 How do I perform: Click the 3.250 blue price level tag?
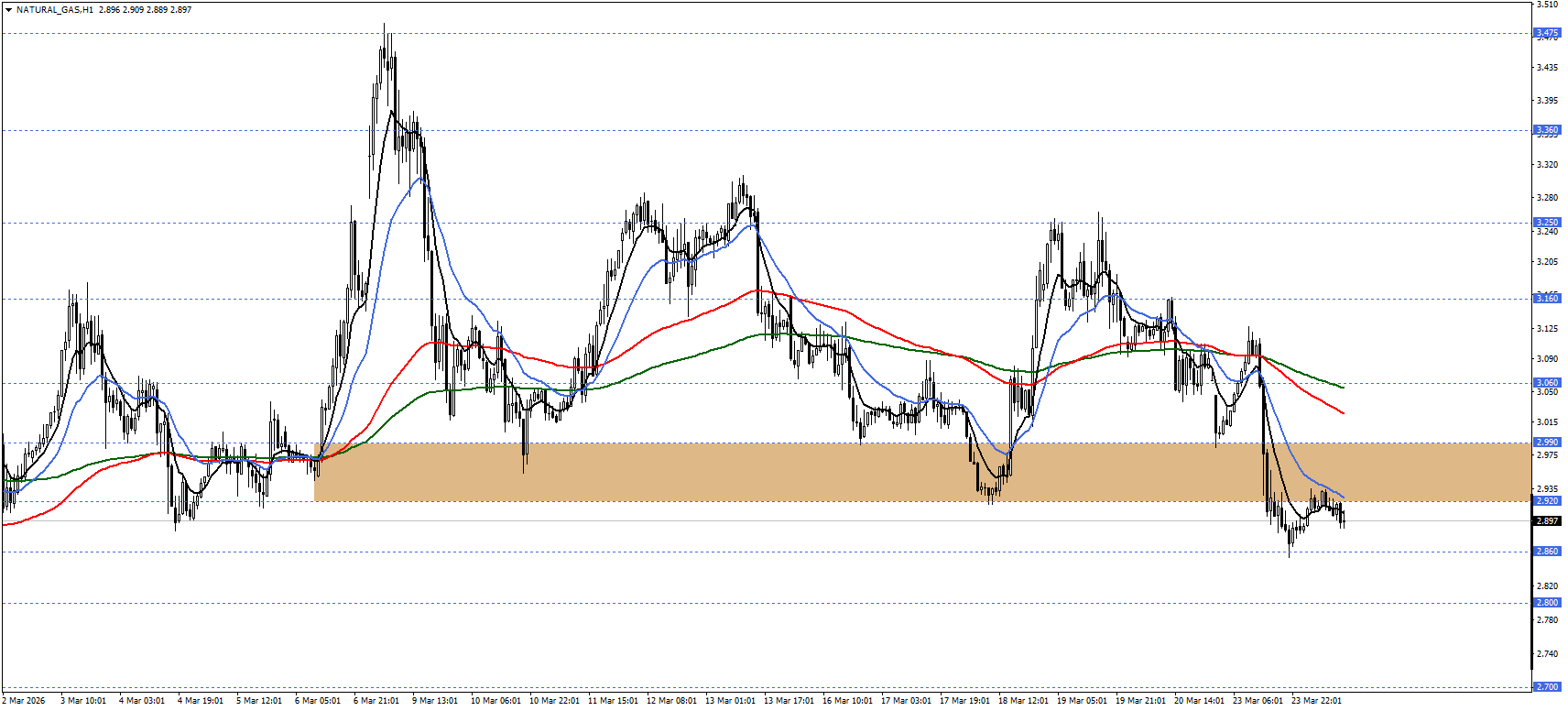1546,223
